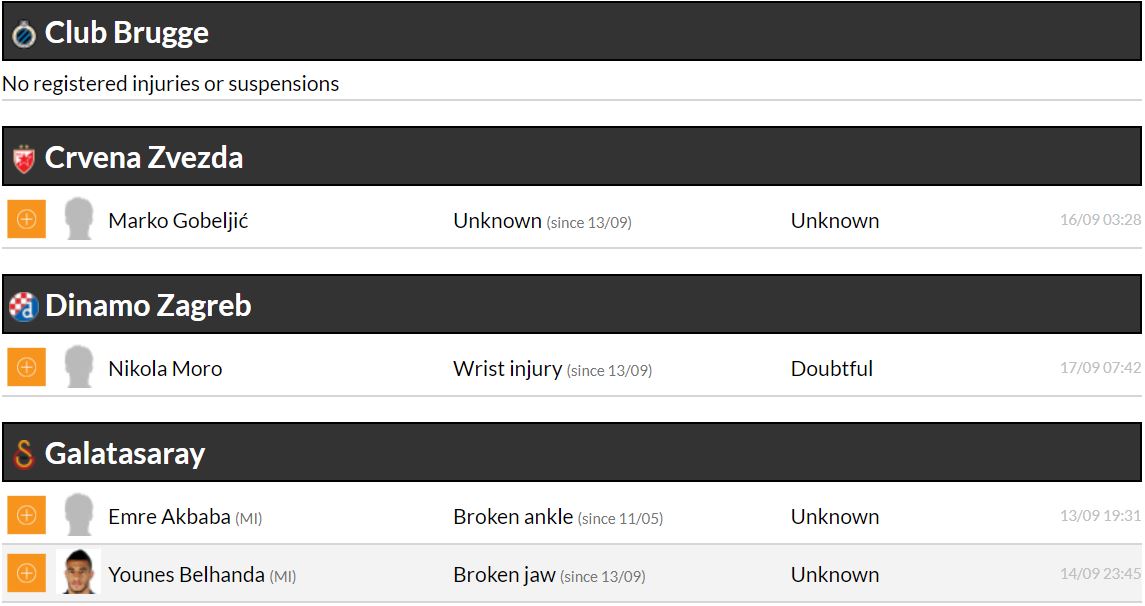Expand Marko Gobeljić's orange plus button
The height and width of the screenshot is (606, 1145).
[26, 219]
